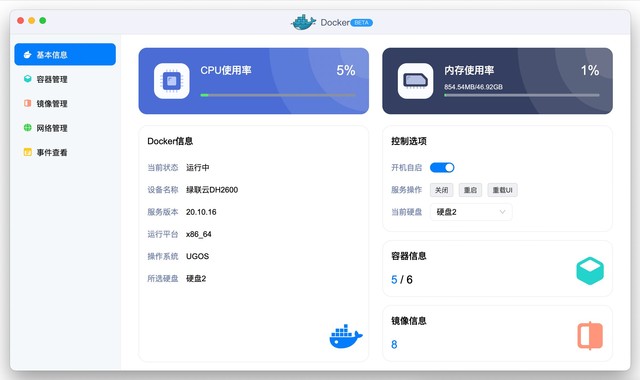Click the orange image info icon

[x=590, y=336]
